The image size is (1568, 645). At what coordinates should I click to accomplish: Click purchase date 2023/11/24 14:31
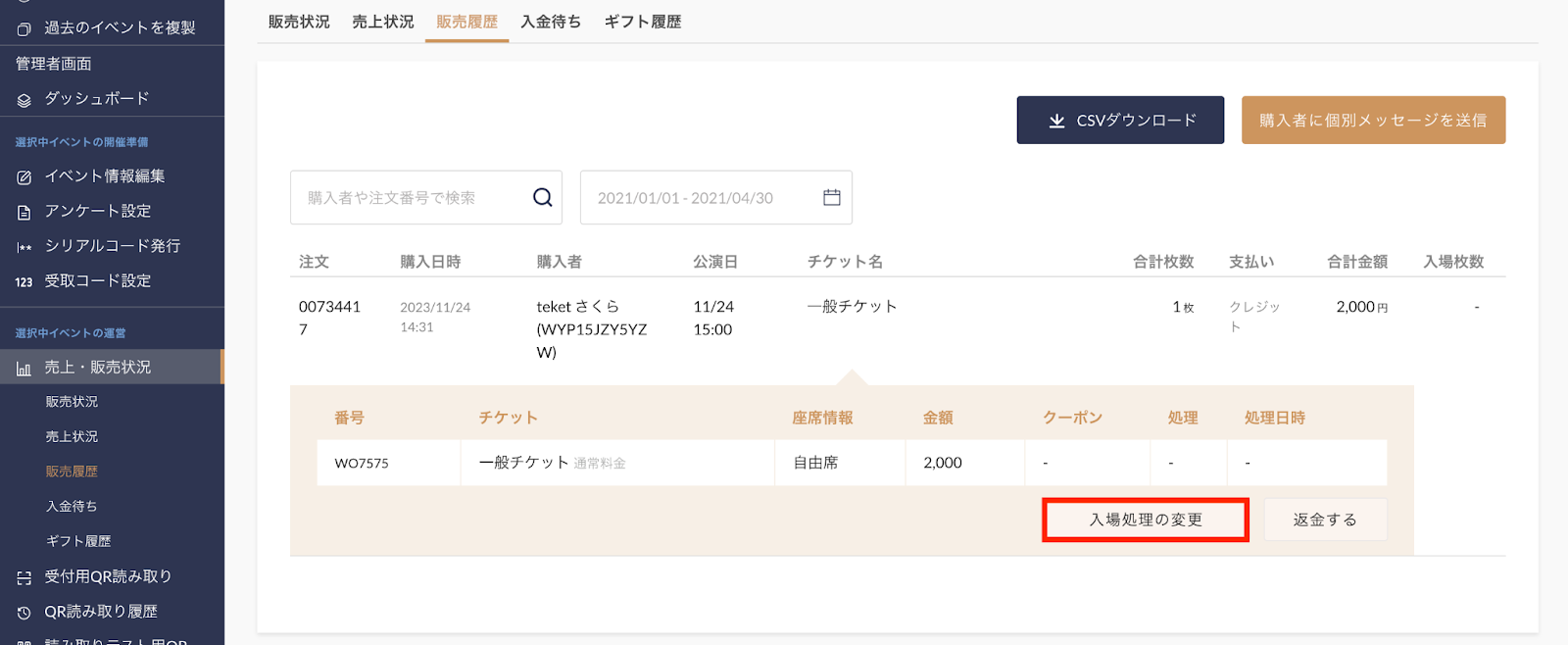tap(435, 317)
